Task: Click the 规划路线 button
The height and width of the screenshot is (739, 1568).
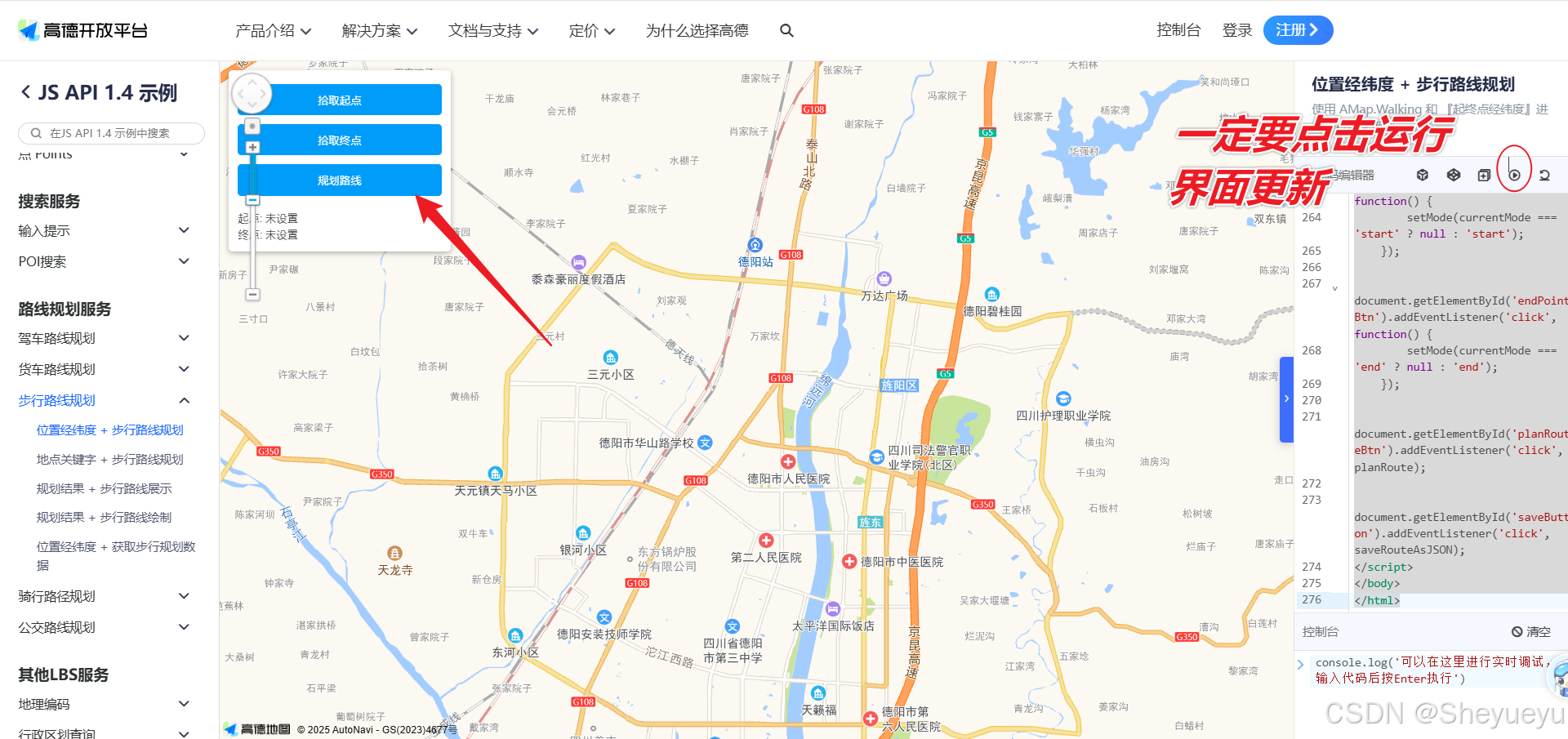Action: 340,180
